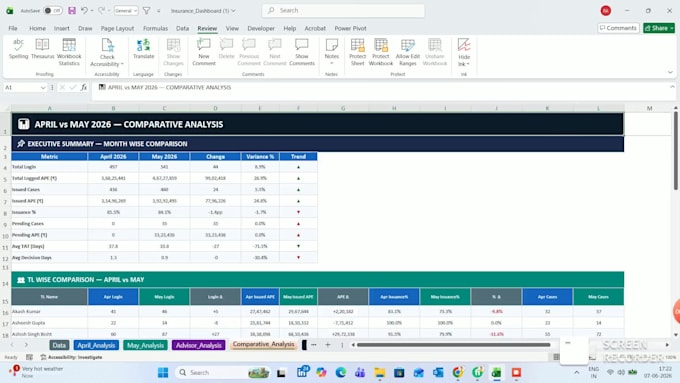Open the File menu
Viewport: 680px width, 383px height.
tap(13, 28)
